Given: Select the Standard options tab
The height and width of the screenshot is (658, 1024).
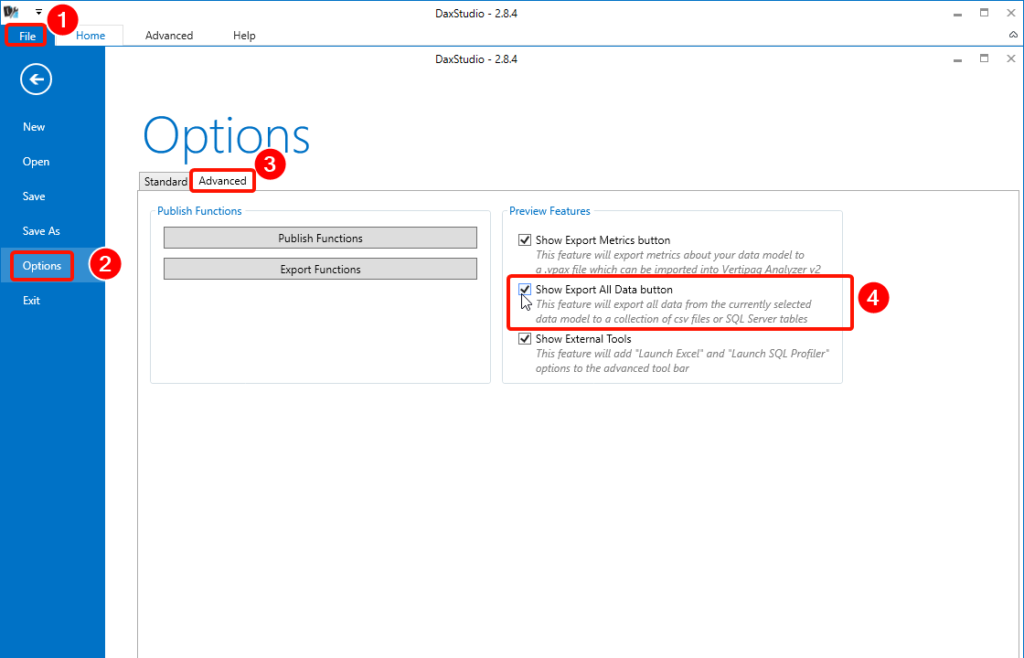Looking at the screenshot, I should click(165, 181).
